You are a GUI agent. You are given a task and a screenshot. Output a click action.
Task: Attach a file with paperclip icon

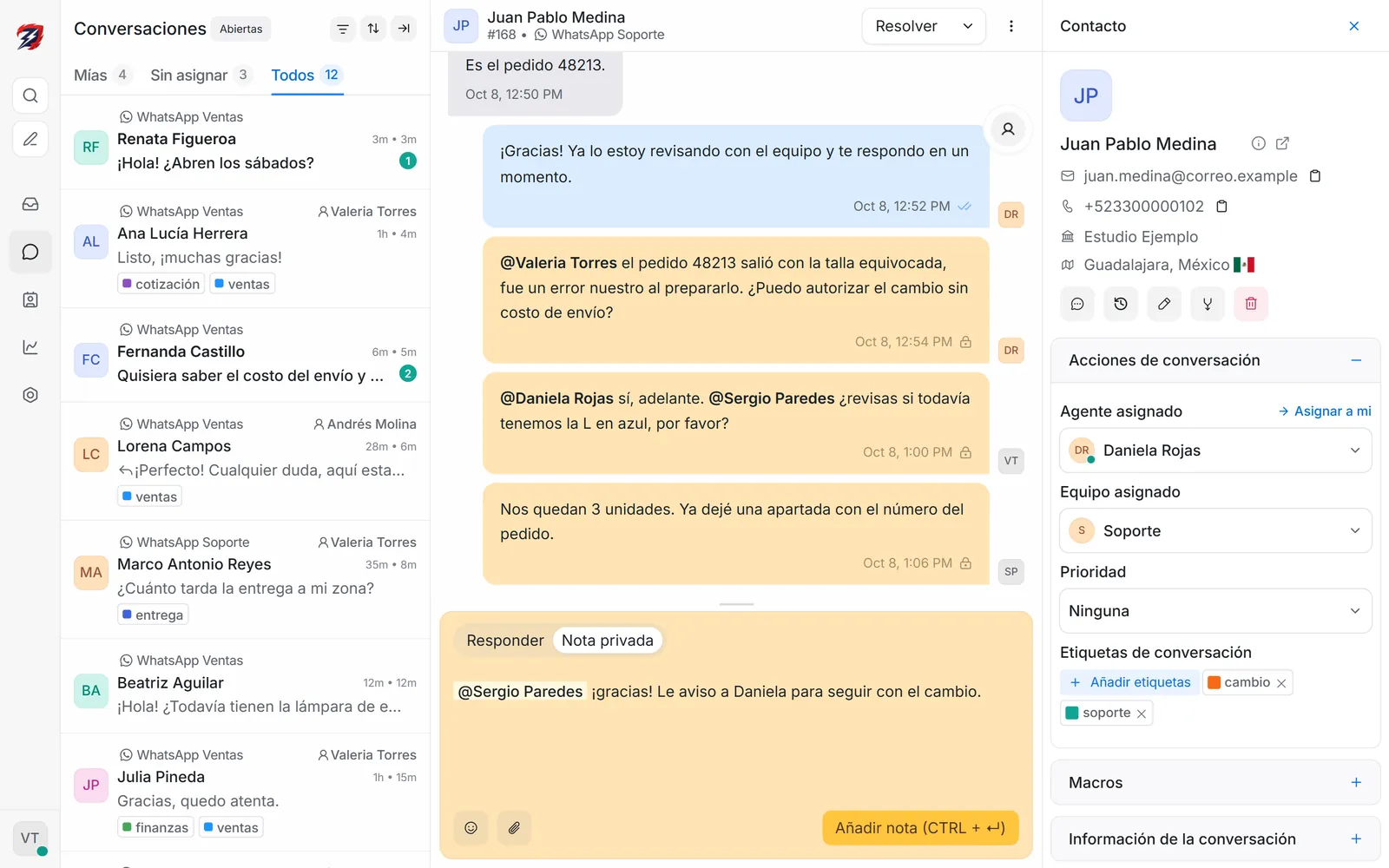click(x=514, y=828)
